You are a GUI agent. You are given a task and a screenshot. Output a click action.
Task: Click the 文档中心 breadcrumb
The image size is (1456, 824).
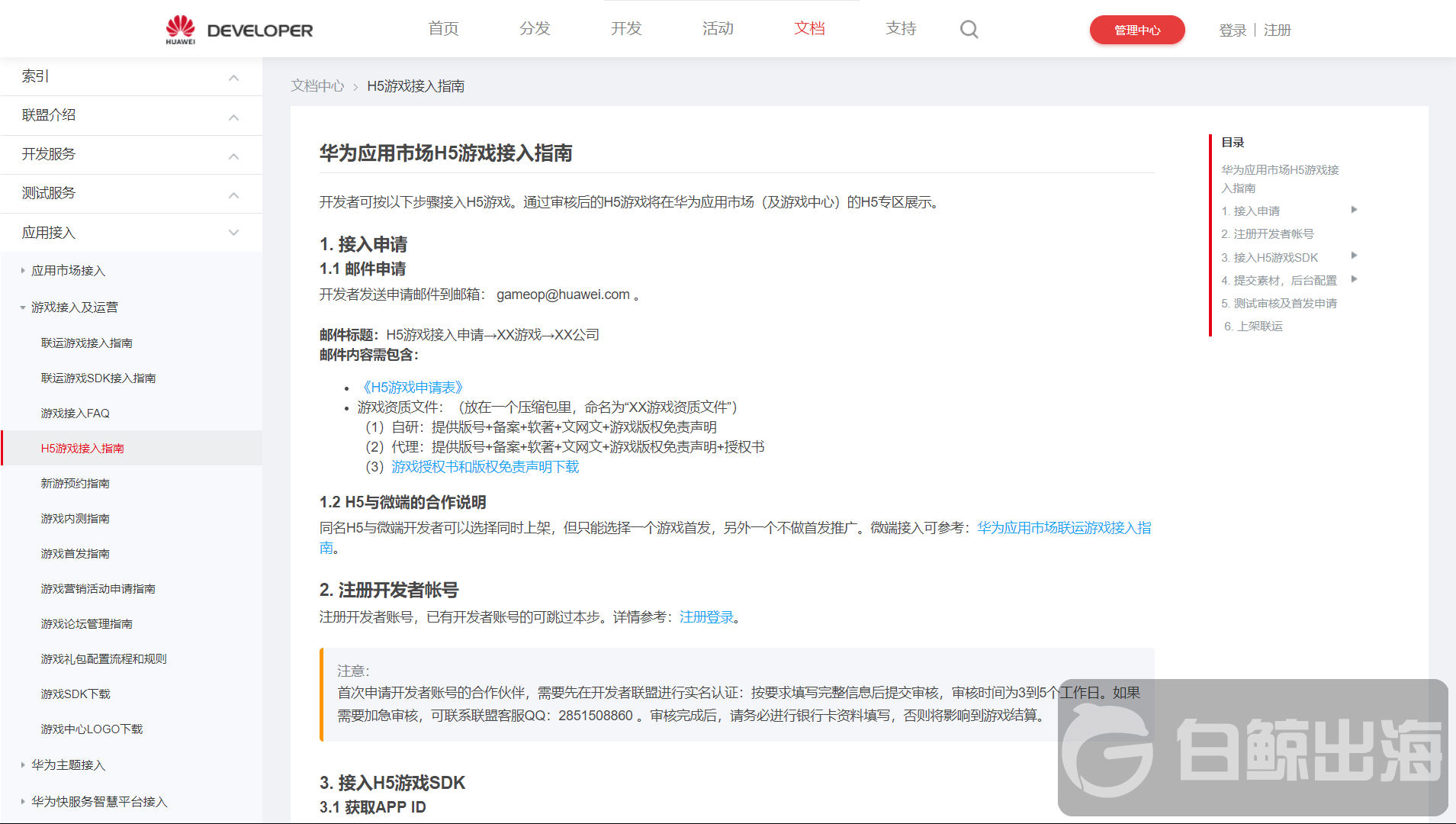(x=317, y=86)
